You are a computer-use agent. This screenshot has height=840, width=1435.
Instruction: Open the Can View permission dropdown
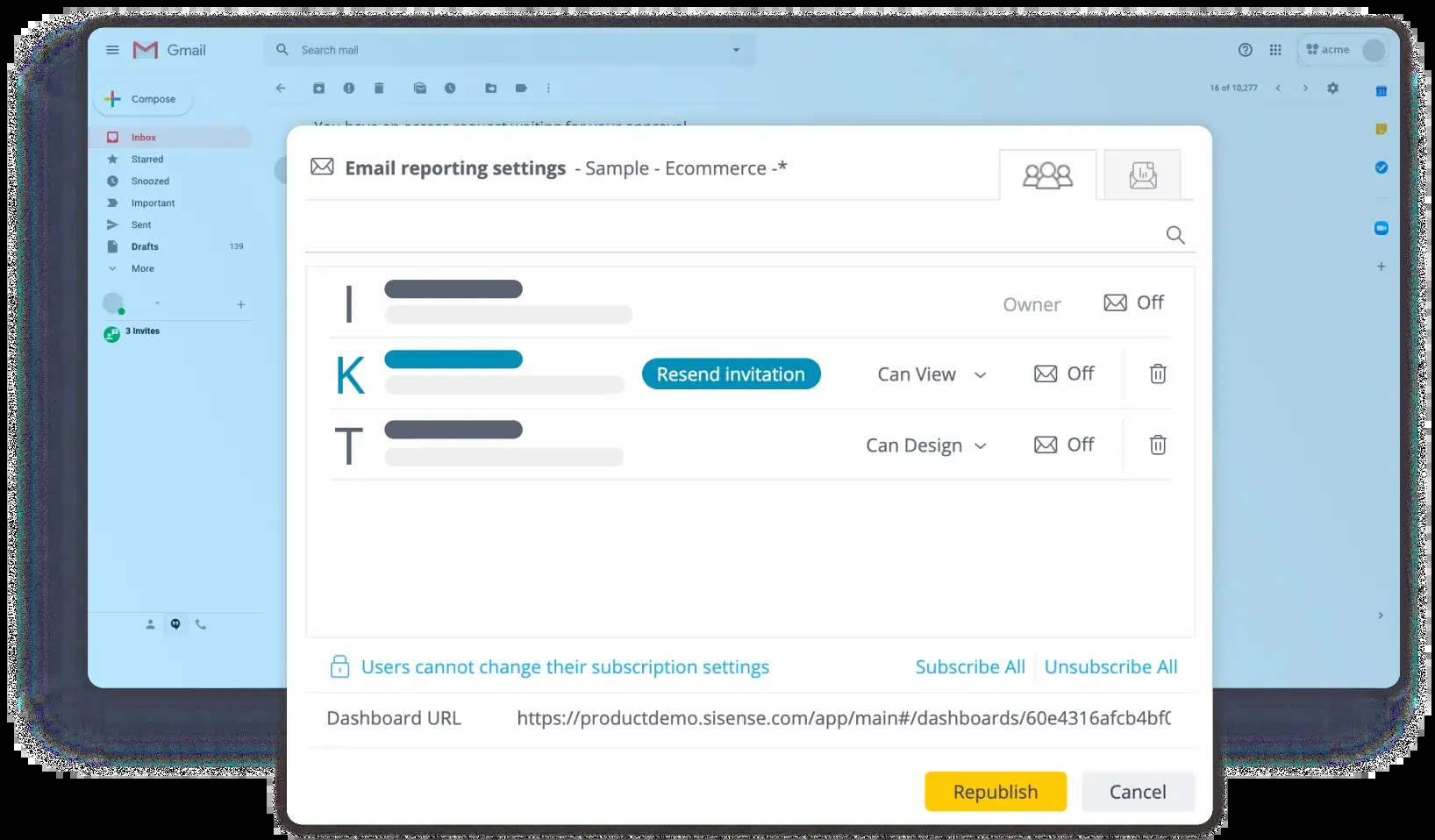[x=932, y=374]
